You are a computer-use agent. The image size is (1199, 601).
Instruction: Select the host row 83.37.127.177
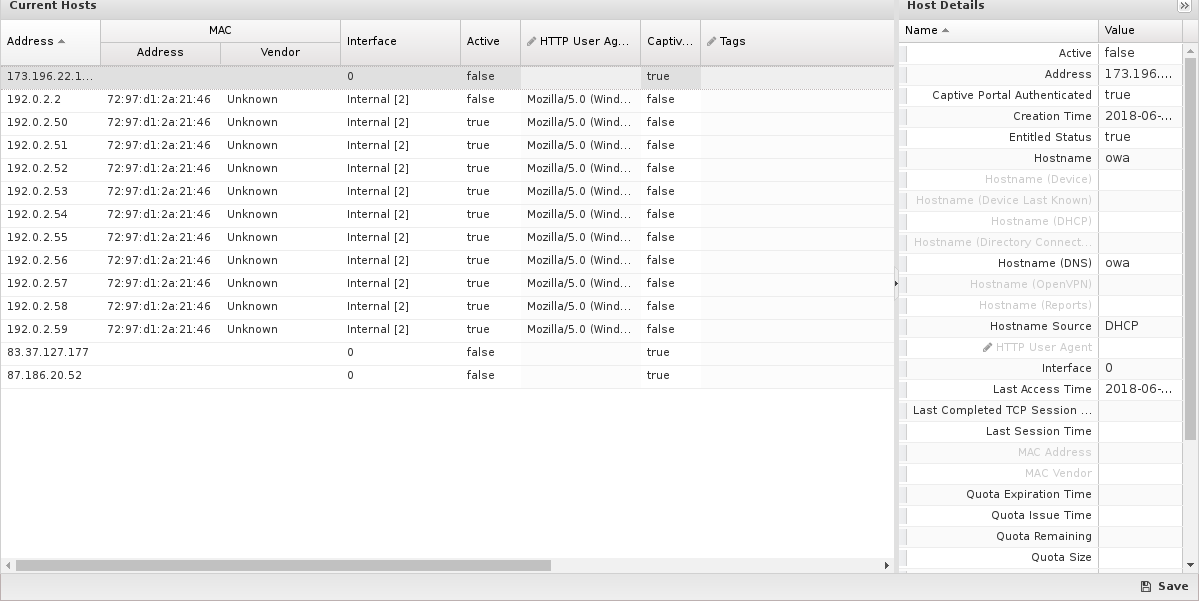(x=447, y=352)
